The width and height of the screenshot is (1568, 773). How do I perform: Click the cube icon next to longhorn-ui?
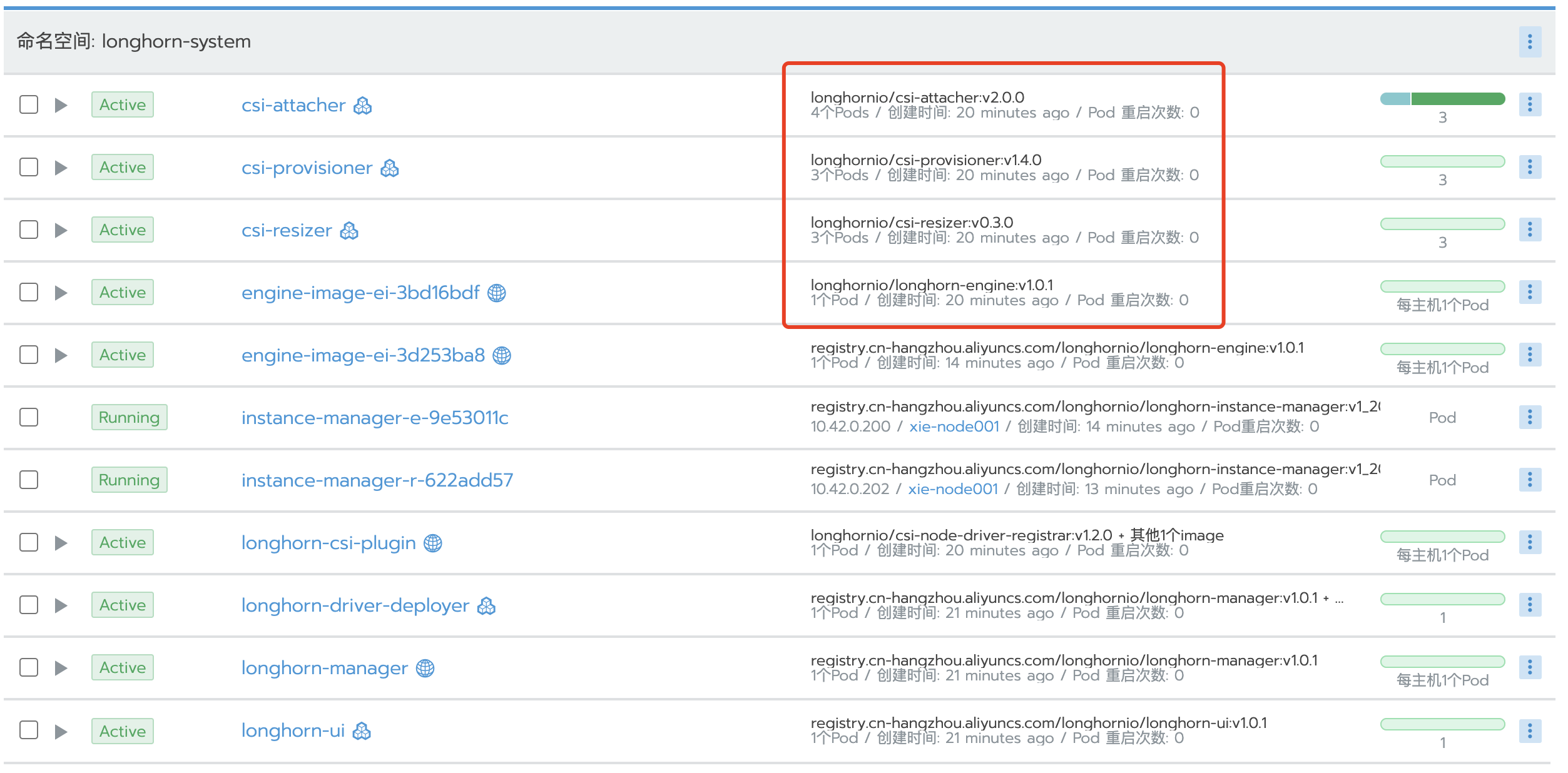pyautogui.click(x=362, y=730)
